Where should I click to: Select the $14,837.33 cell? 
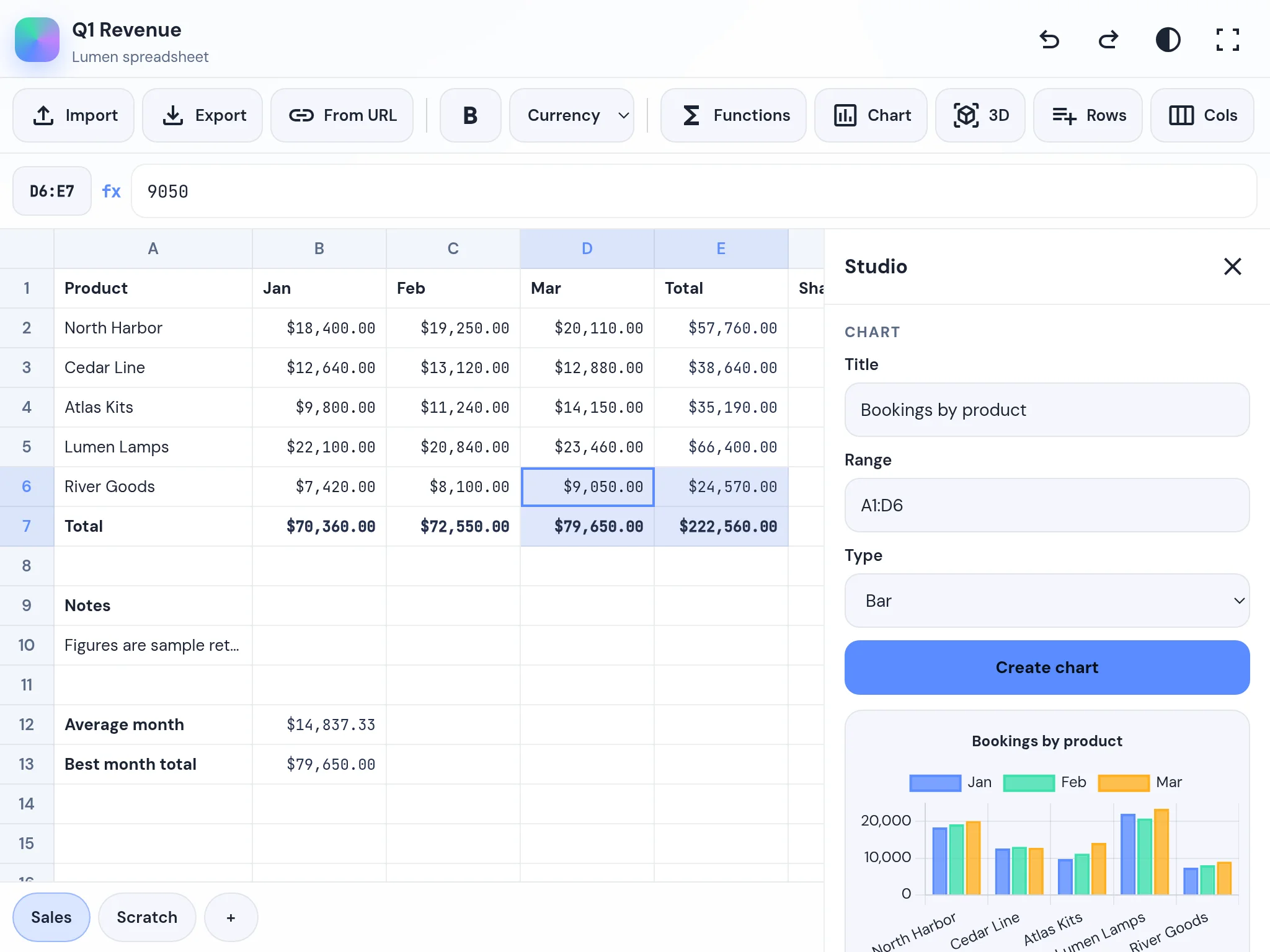[319, 725]
